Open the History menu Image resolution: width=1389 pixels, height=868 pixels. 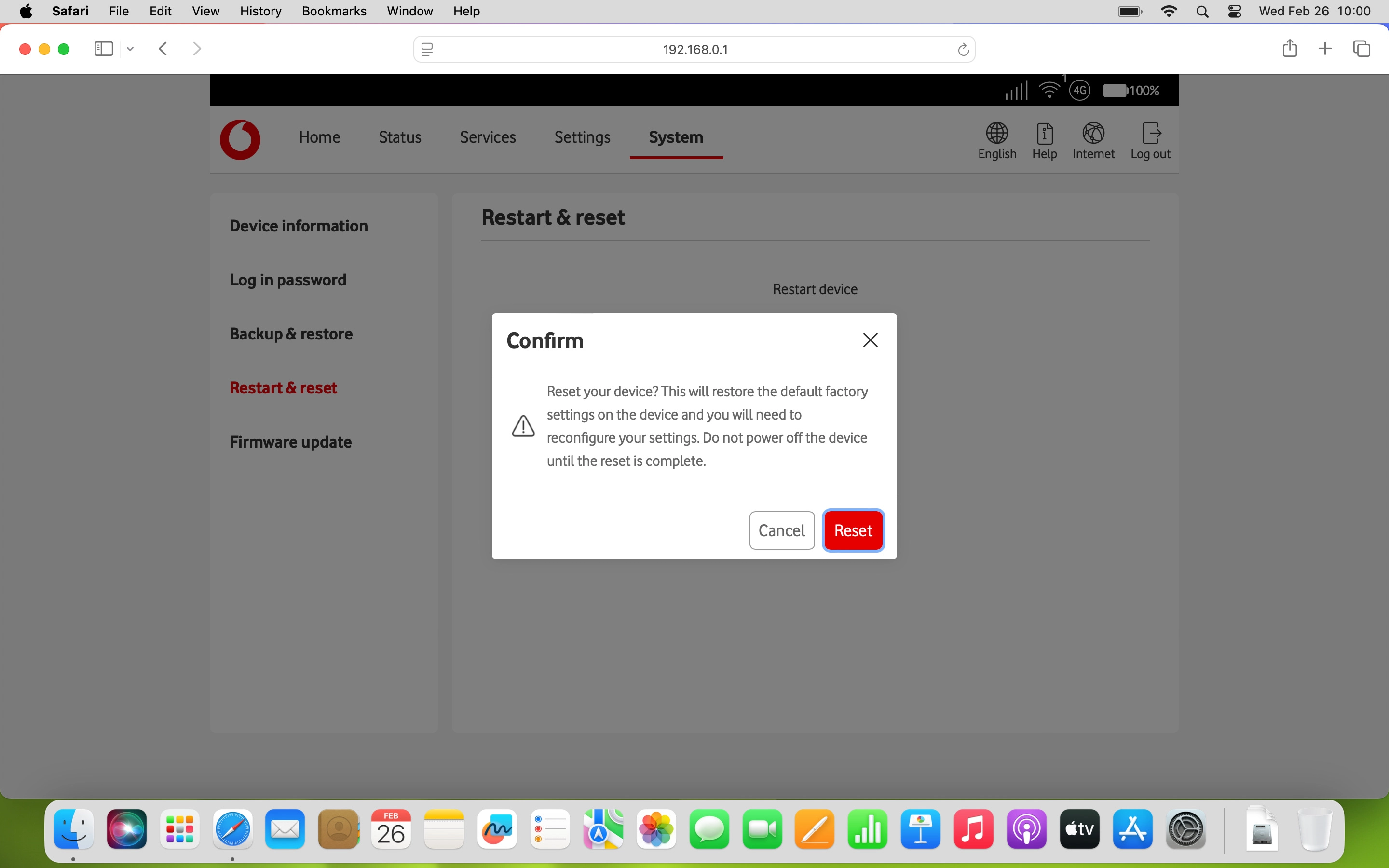click(260, 11)
